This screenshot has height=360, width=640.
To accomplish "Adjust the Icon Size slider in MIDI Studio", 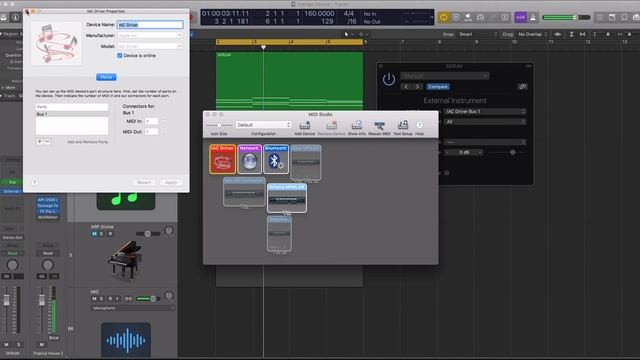I will pos(219,125).
